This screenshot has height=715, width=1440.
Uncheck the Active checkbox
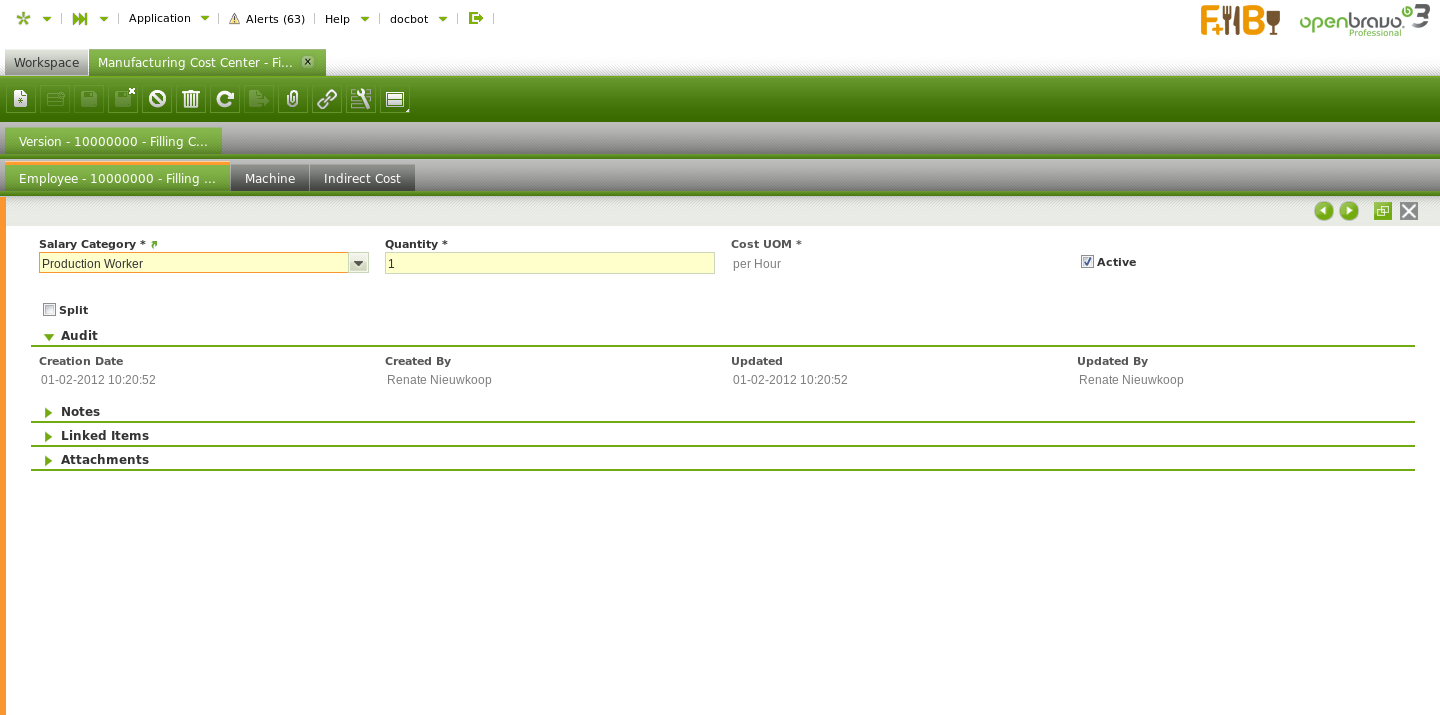tap(1087, 262)
